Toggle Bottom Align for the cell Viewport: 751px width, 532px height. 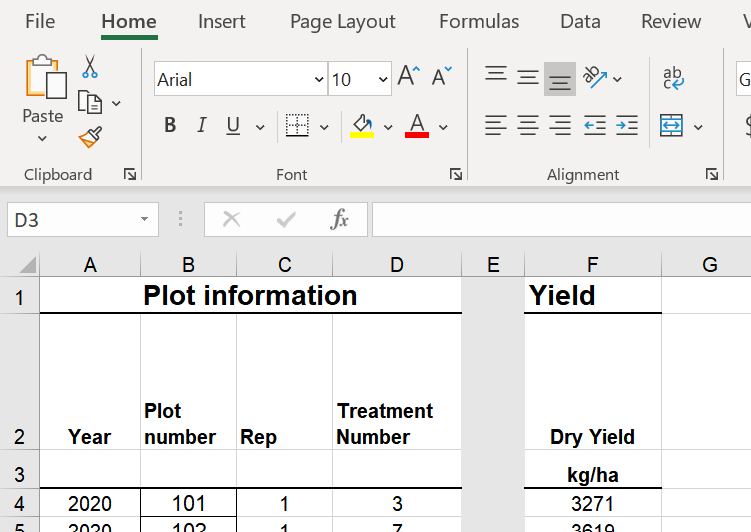pos(560,79)
